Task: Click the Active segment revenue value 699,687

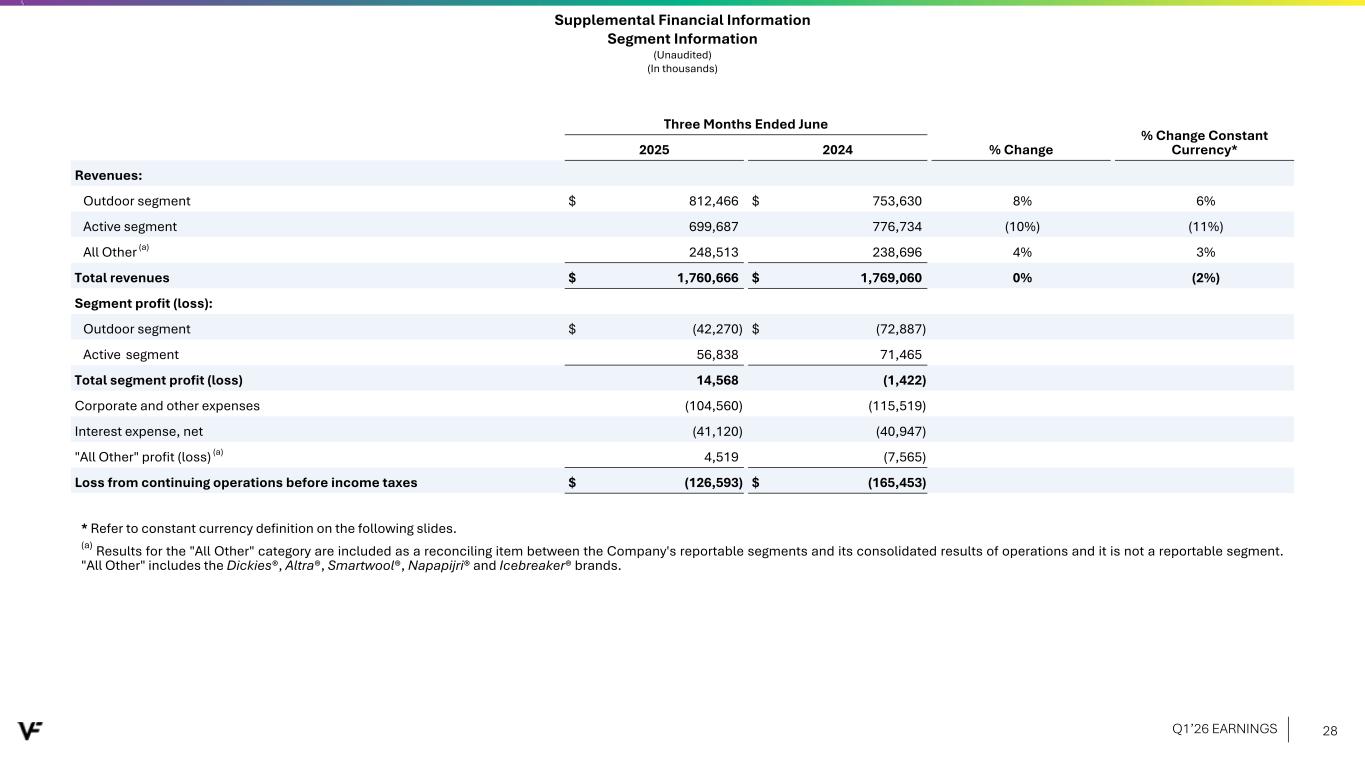Action: tap(710, 227)
